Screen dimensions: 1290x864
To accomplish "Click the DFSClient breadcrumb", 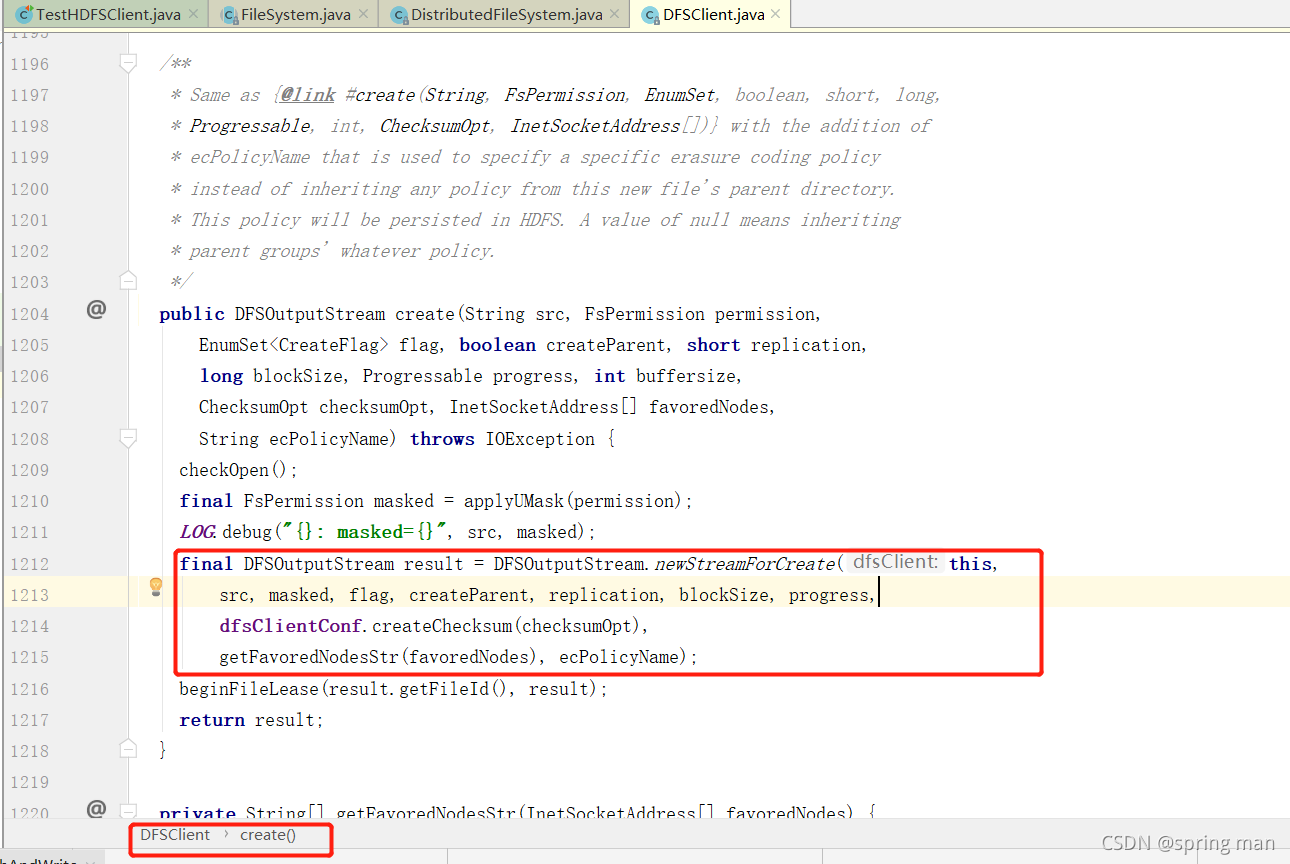I will 175,835.
